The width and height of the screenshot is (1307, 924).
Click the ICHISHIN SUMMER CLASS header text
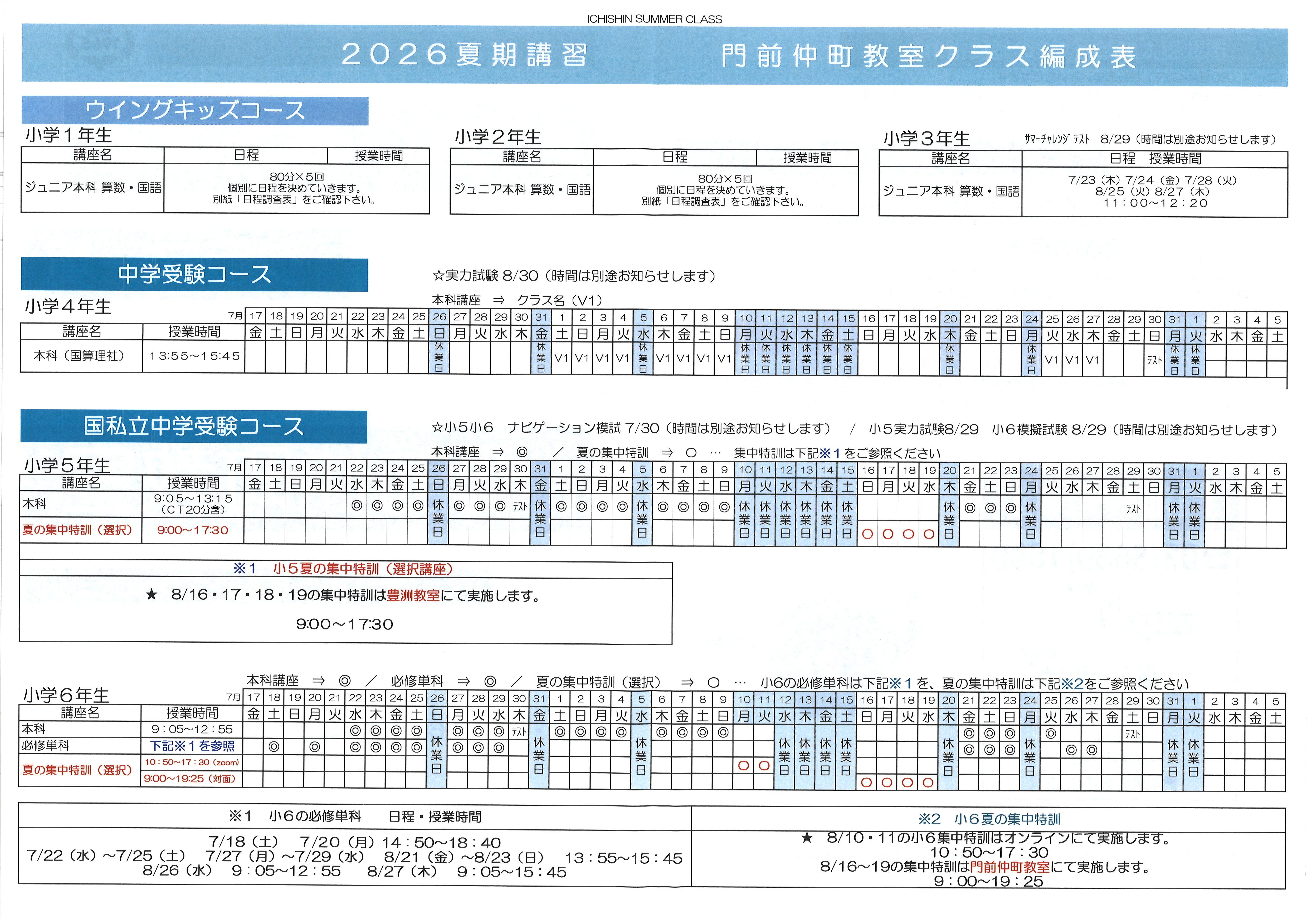655,19
